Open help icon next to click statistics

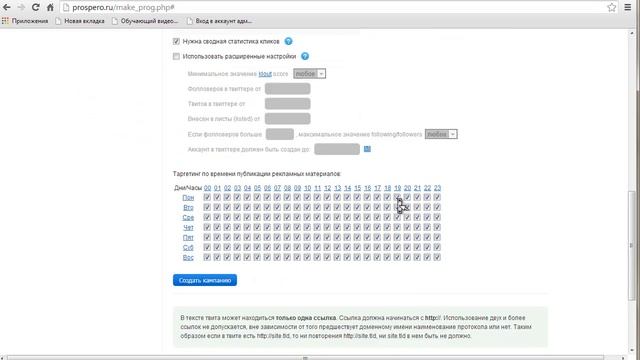[x=288, y=41]
